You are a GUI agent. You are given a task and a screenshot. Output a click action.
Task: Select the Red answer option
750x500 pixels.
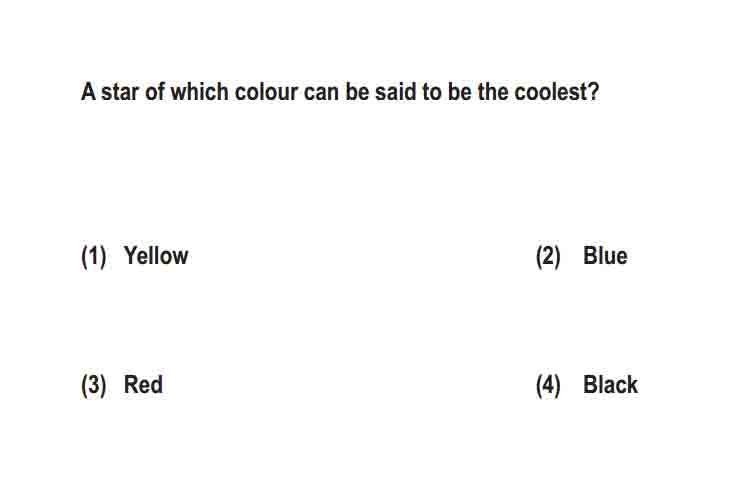pos(143,384)
